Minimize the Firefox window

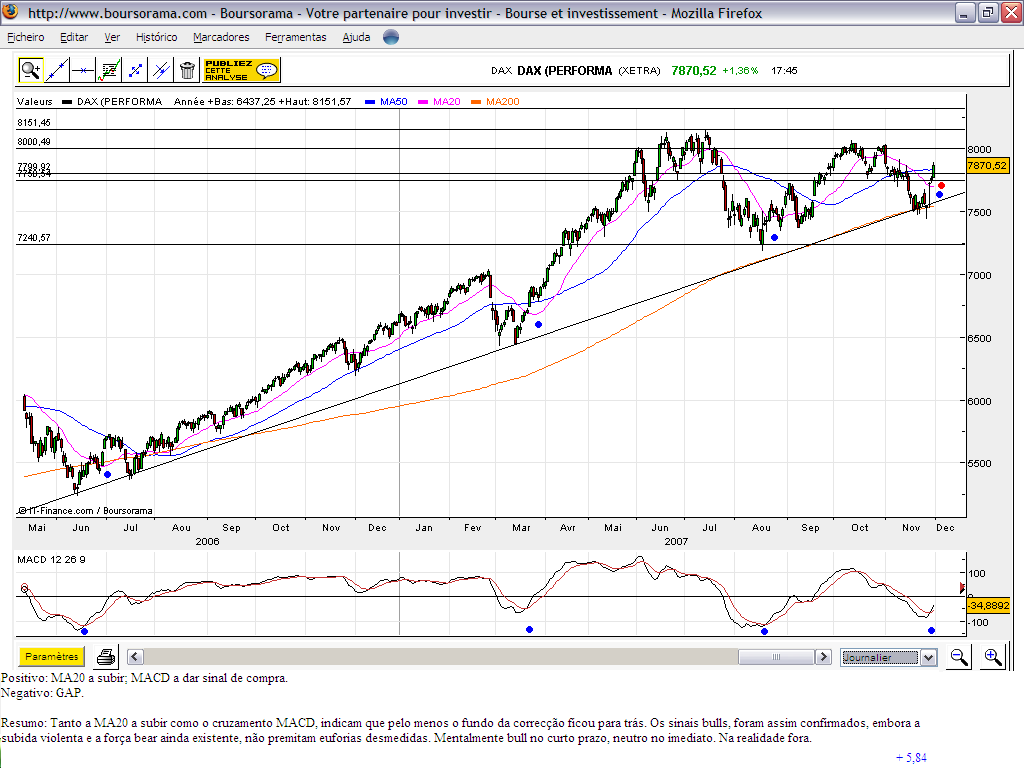[x=965, y=13]
